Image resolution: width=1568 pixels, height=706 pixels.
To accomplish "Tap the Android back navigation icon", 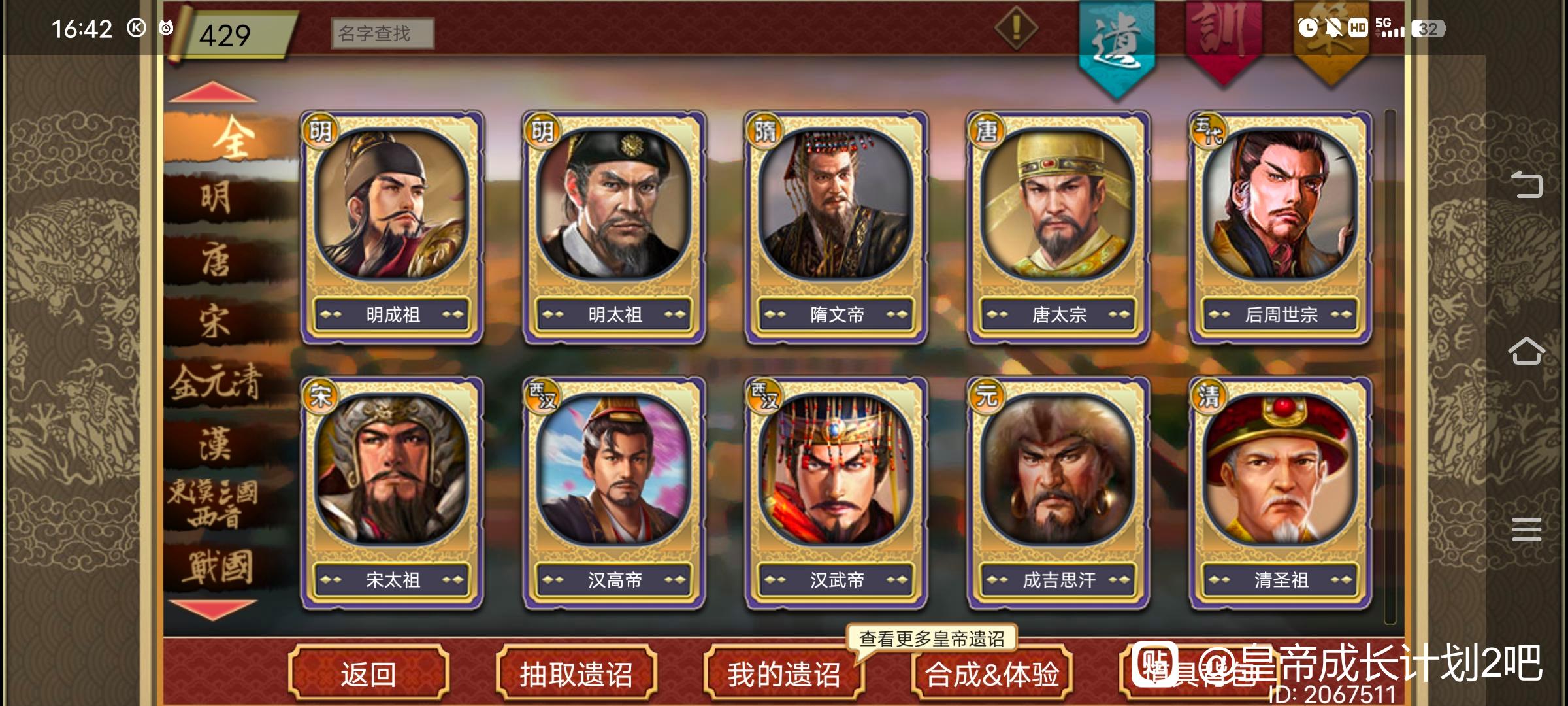I will (1526, 184).
